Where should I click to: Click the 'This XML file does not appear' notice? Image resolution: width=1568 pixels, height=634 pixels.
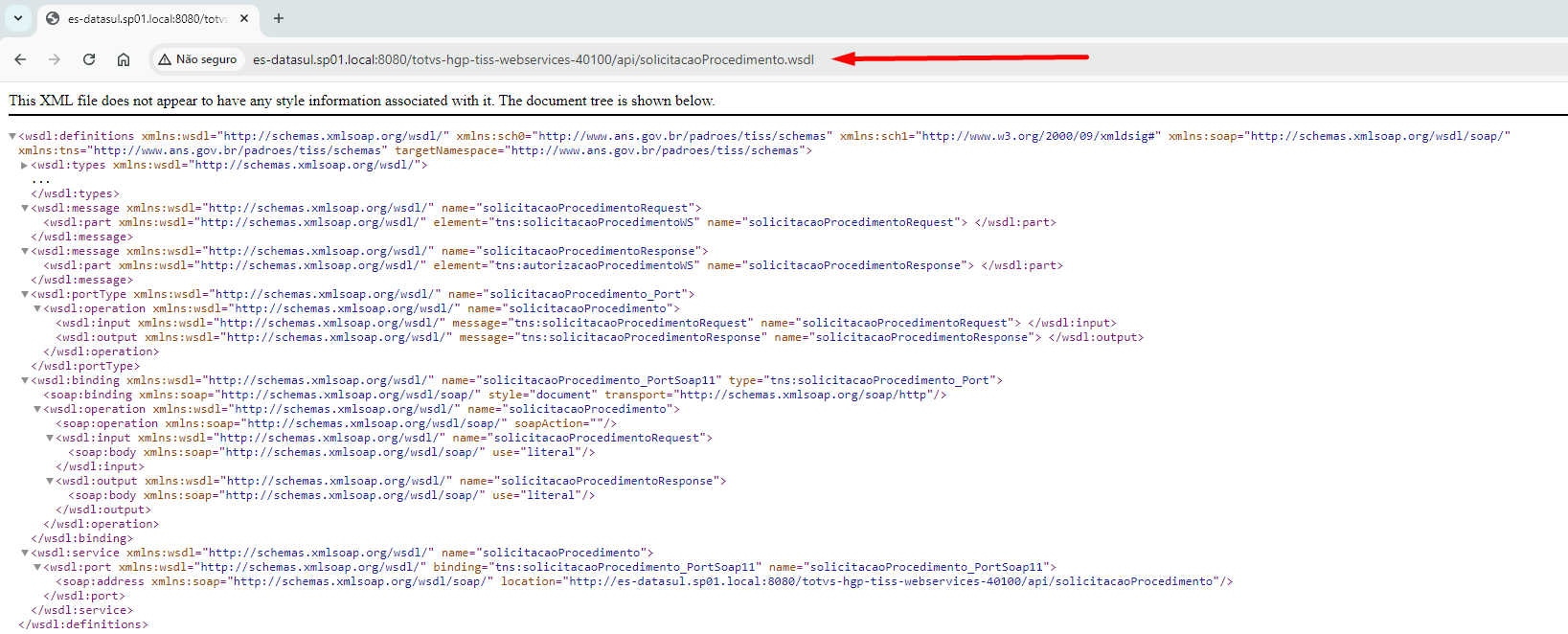tap(362, 101)
